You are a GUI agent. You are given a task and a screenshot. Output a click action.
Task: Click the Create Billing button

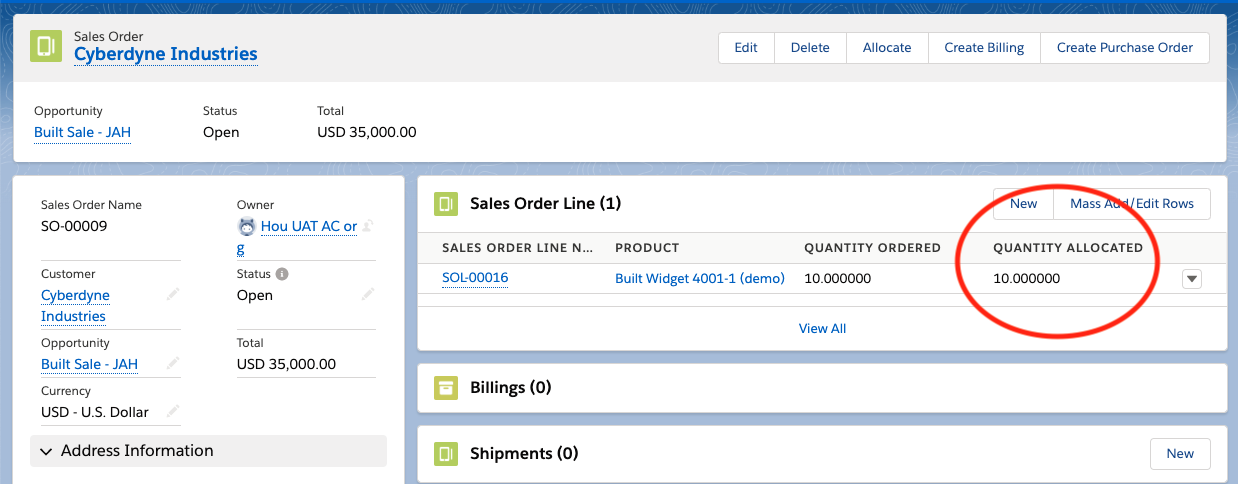click(x=984, y=48)
